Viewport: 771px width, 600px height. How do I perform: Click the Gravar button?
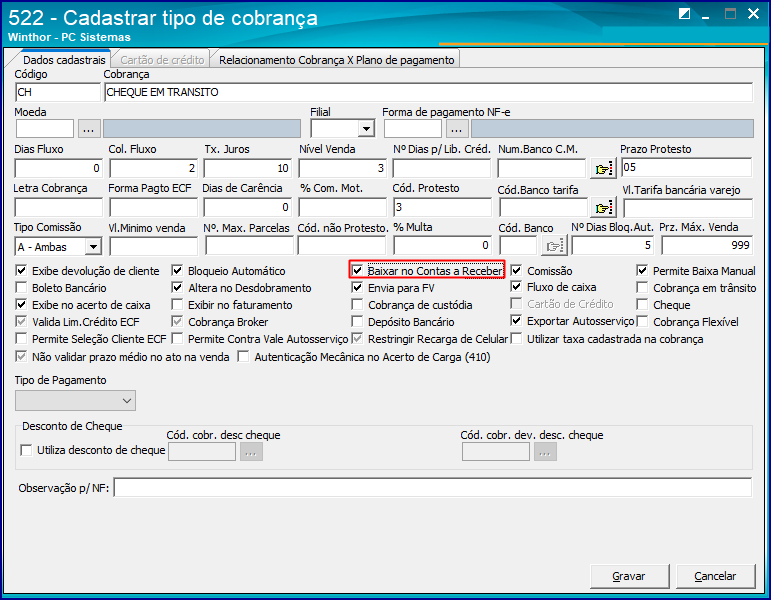coord(629,576)
